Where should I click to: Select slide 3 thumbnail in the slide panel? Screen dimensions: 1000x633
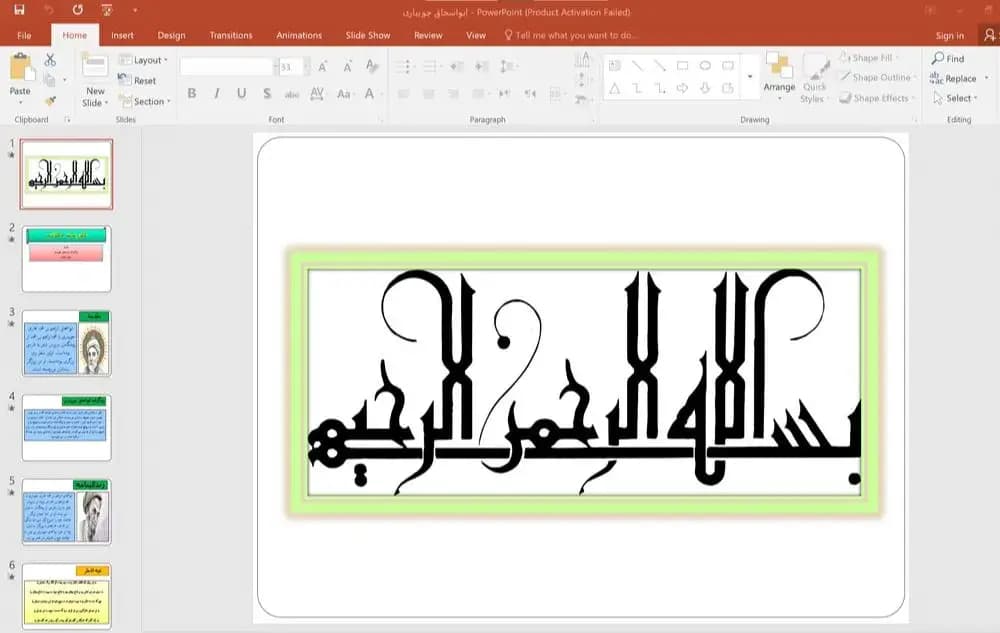[66, 343]
